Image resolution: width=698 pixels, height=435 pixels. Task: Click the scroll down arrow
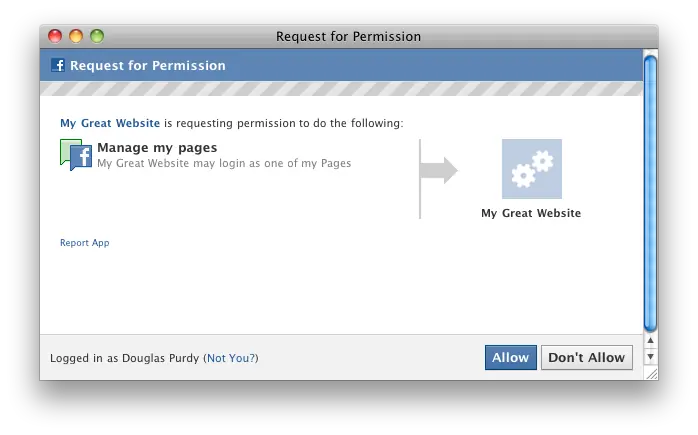650,356
